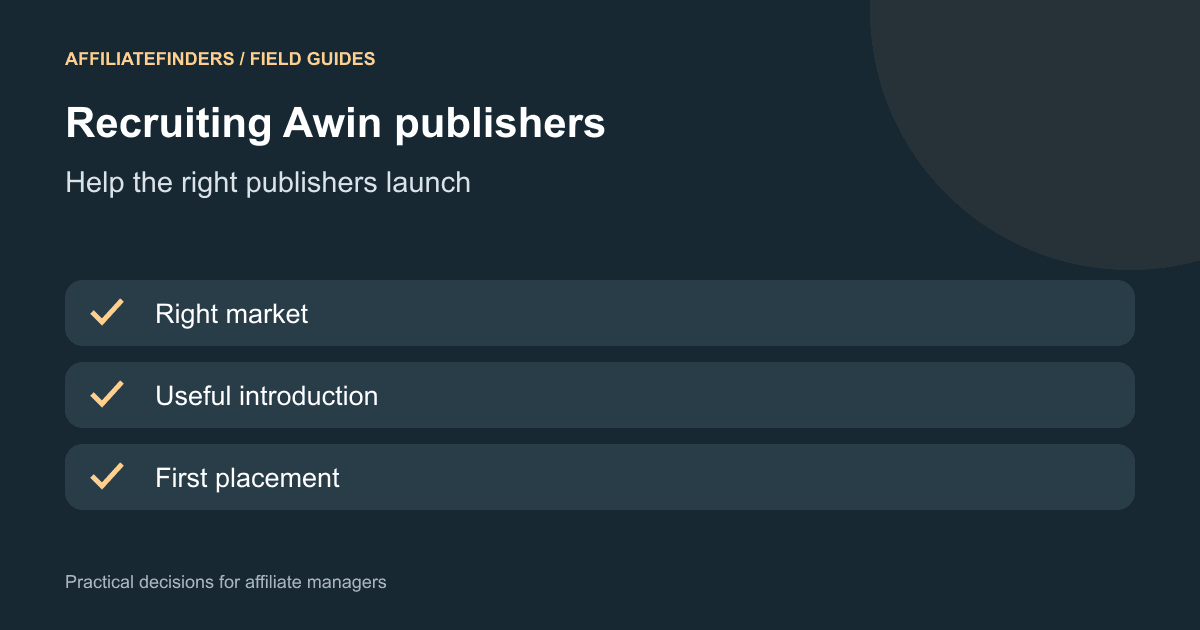
Task: Click the 'First placement' label
Action: (x=248, y=478)
